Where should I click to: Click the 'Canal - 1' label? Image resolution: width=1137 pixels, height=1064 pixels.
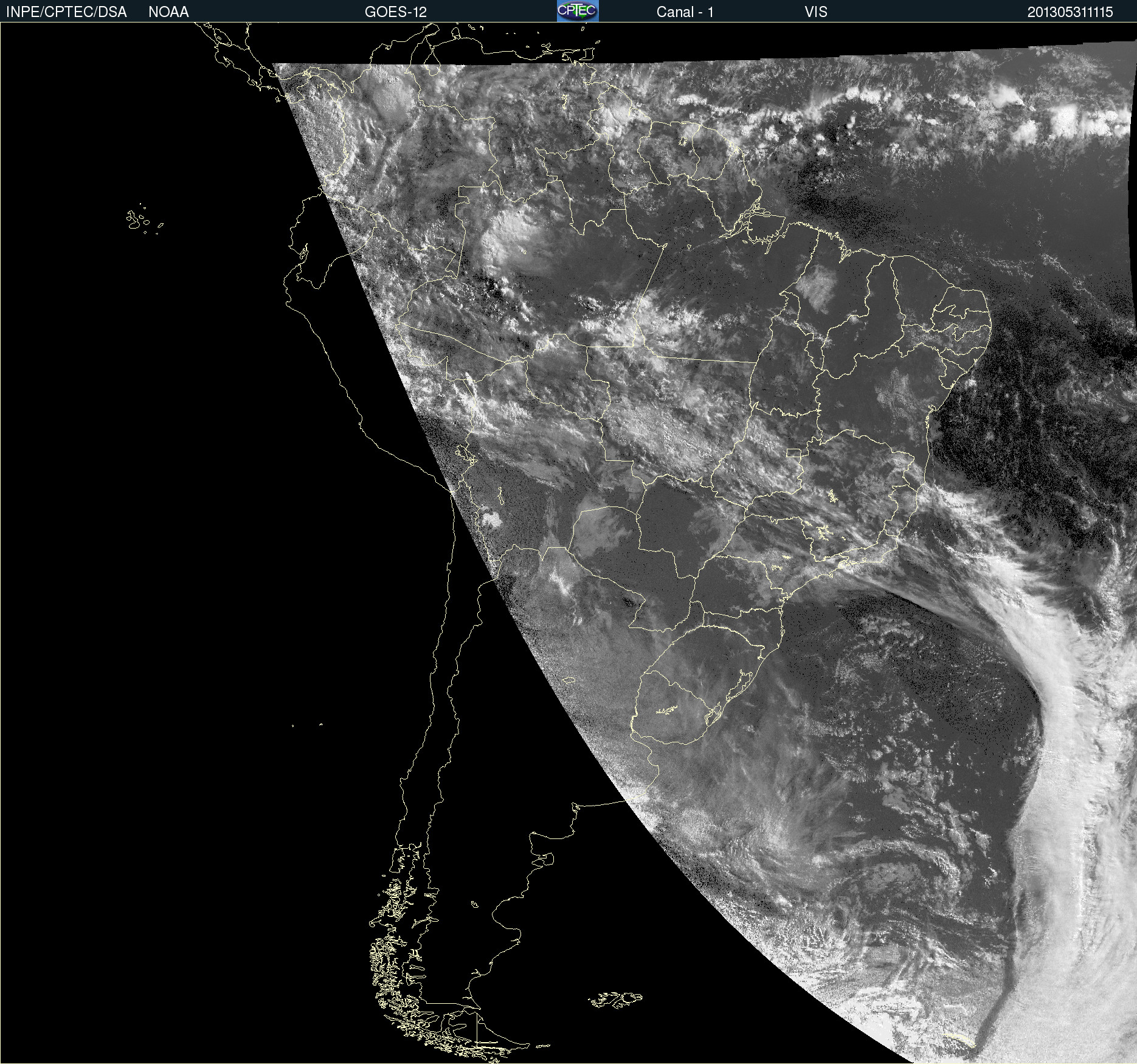point(685,12)
